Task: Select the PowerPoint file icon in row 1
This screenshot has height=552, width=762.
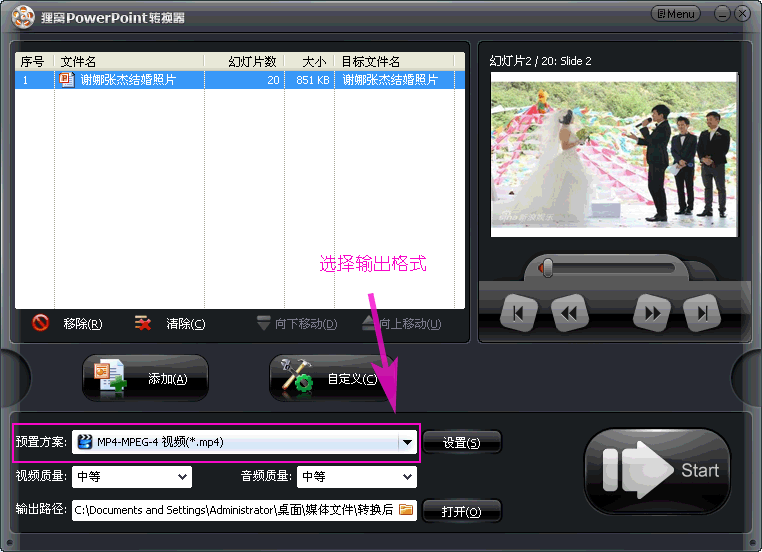Action: [67, 80]
